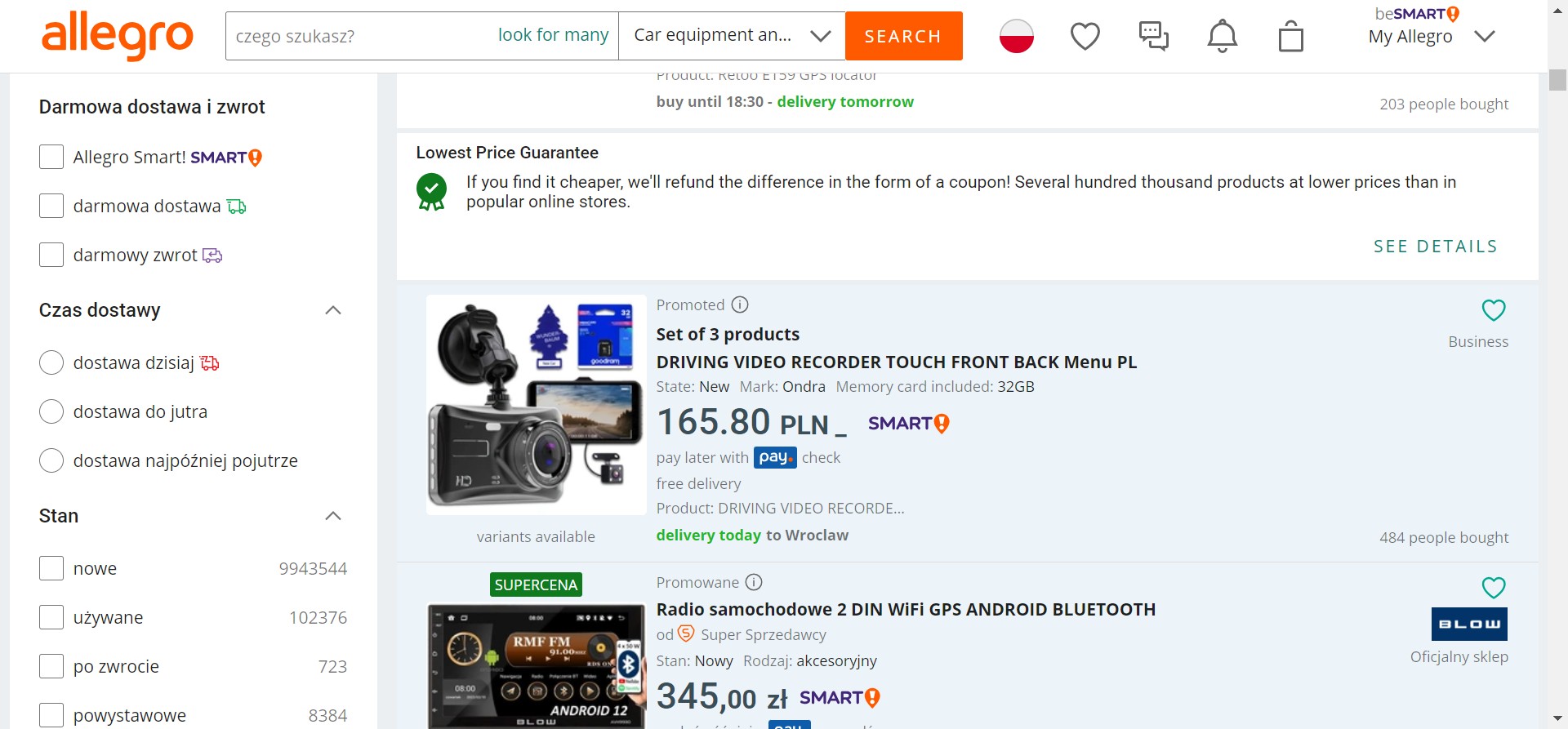Open the shopping bag cart icon
Screen dimensions: 1568x729
[1290, 36]
